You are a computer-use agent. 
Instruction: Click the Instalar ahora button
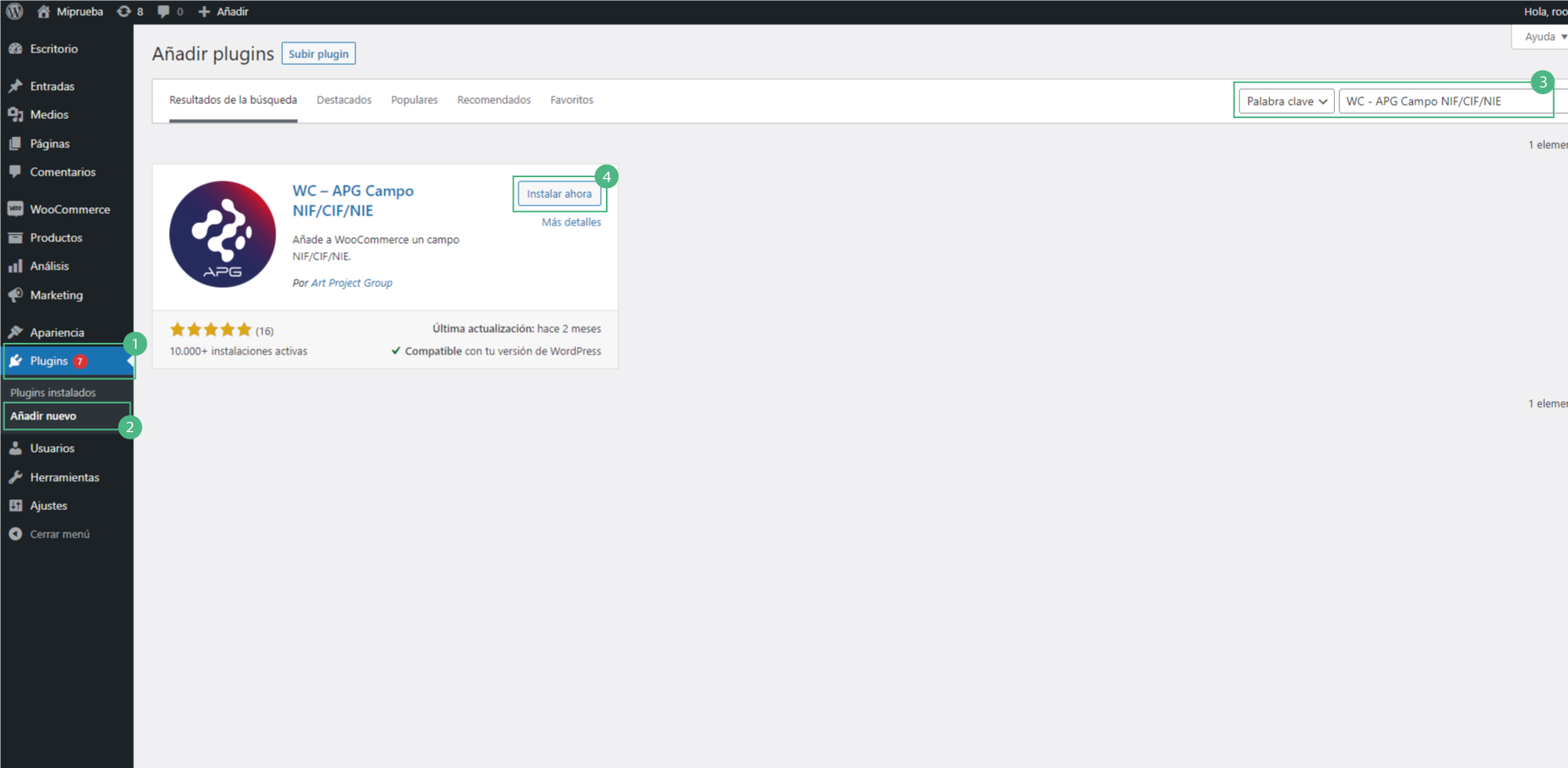pyautogui.click(x=558, y=194)
